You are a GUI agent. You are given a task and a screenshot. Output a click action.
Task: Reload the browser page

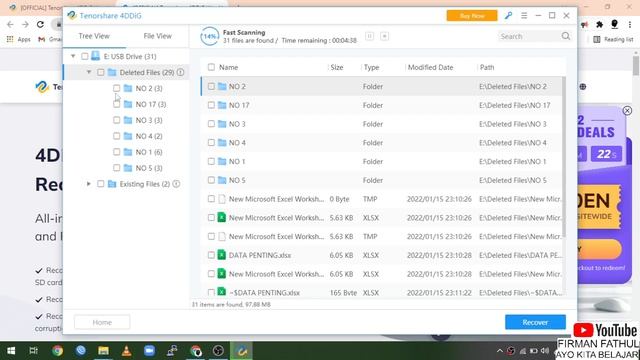tap(40, 24)
